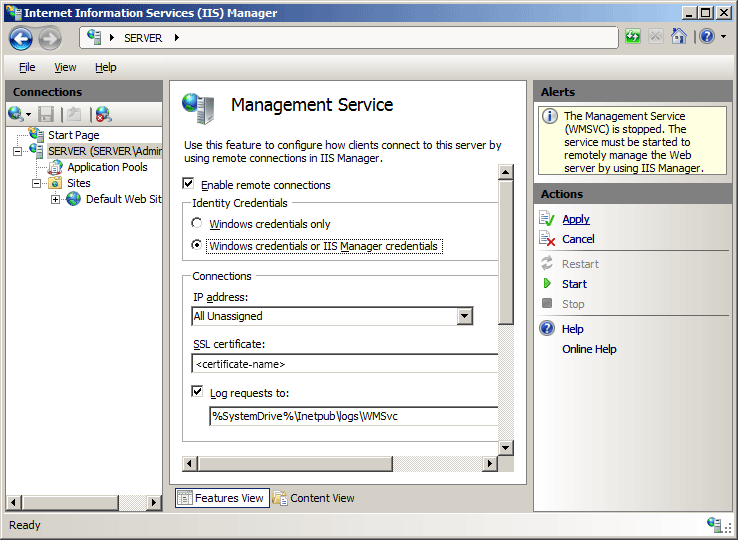Viewport: 738px width, 540px height.
Task: Select Application Pools in the tree
Action: pos(107,167)
